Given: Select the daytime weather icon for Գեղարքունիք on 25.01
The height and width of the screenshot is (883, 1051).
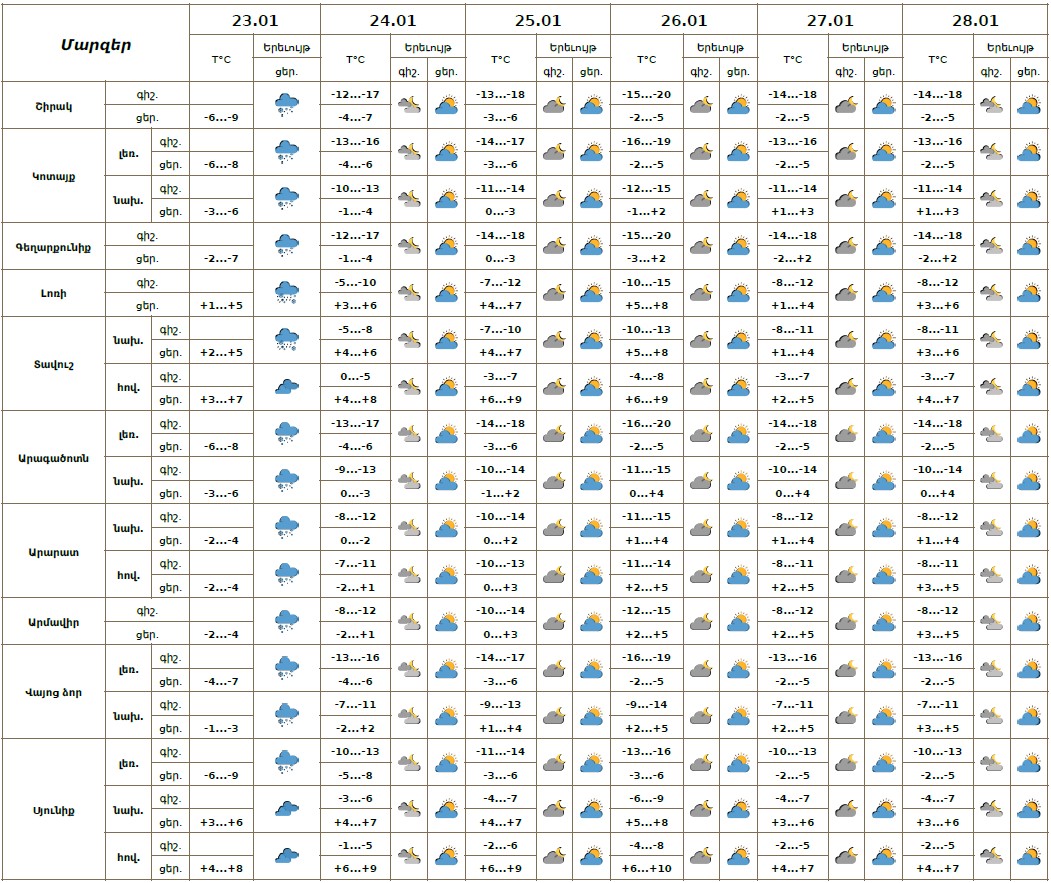Looking at the screenshot, I should pyautogui.click(x=591, y=245).
